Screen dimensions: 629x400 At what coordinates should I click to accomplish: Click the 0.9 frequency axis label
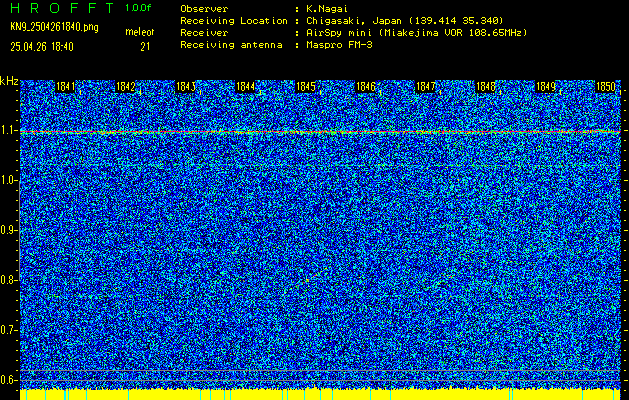[7, 230]
